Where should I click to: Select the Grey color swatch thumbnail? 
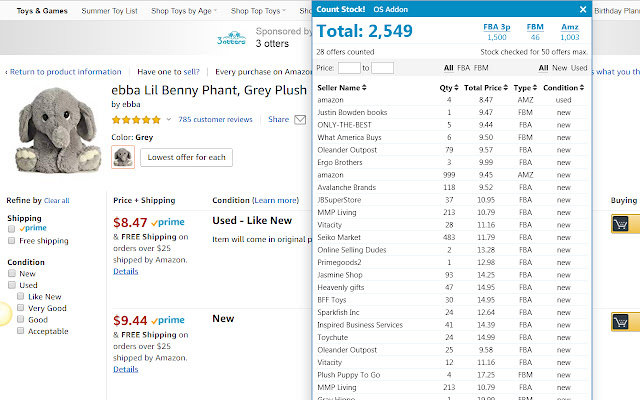pos(124,157)
